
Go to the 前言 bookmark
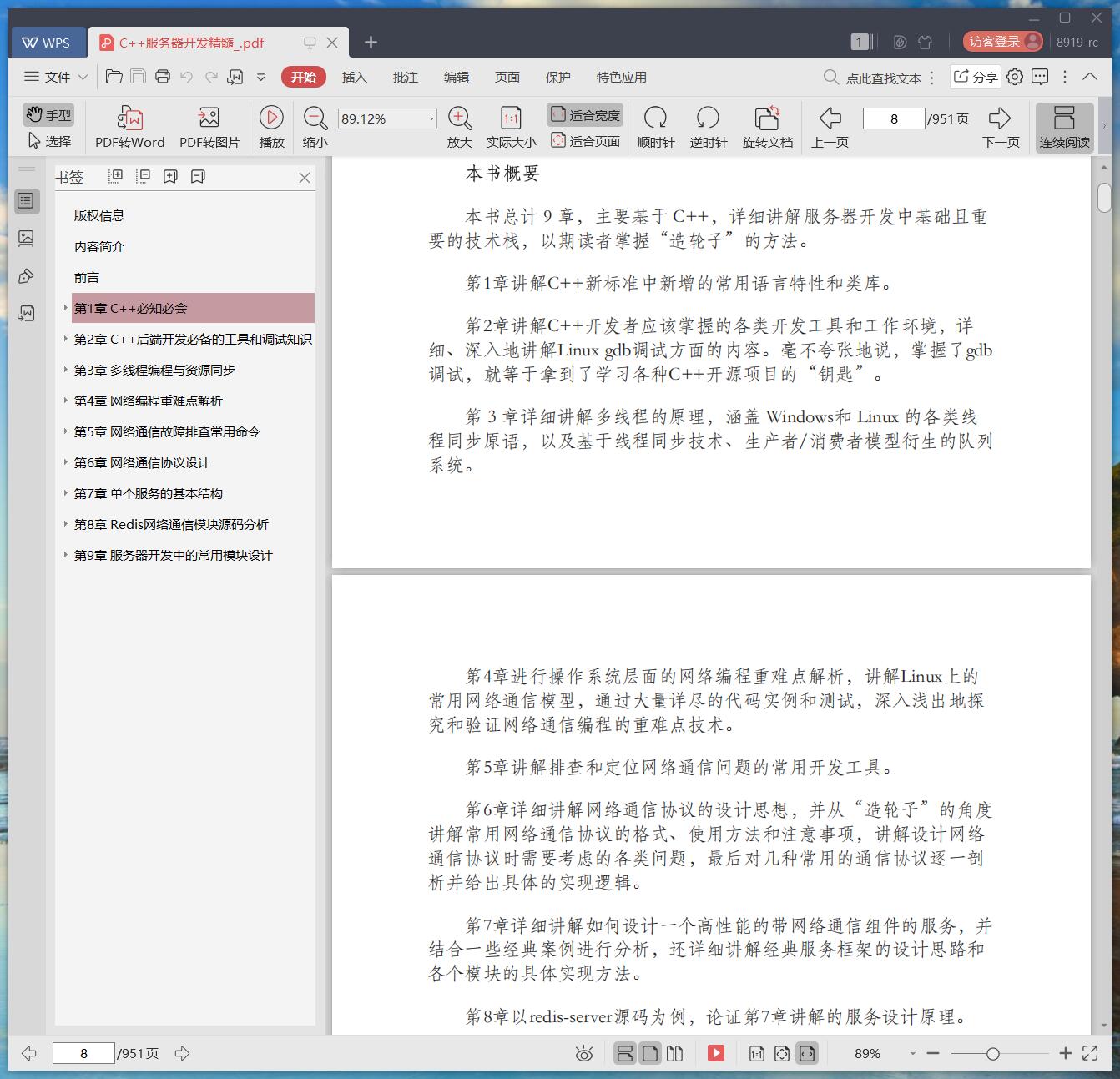click(87, 277)
